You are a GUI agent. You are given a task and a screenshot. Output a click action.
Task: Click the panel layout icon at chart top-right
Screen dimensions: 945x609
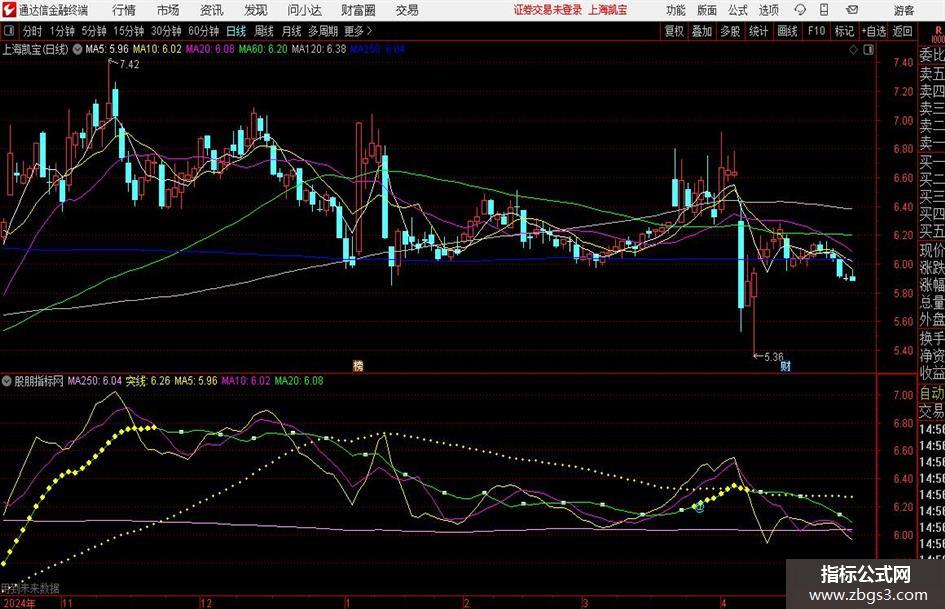pyautogui.click(x=868, y=50)
